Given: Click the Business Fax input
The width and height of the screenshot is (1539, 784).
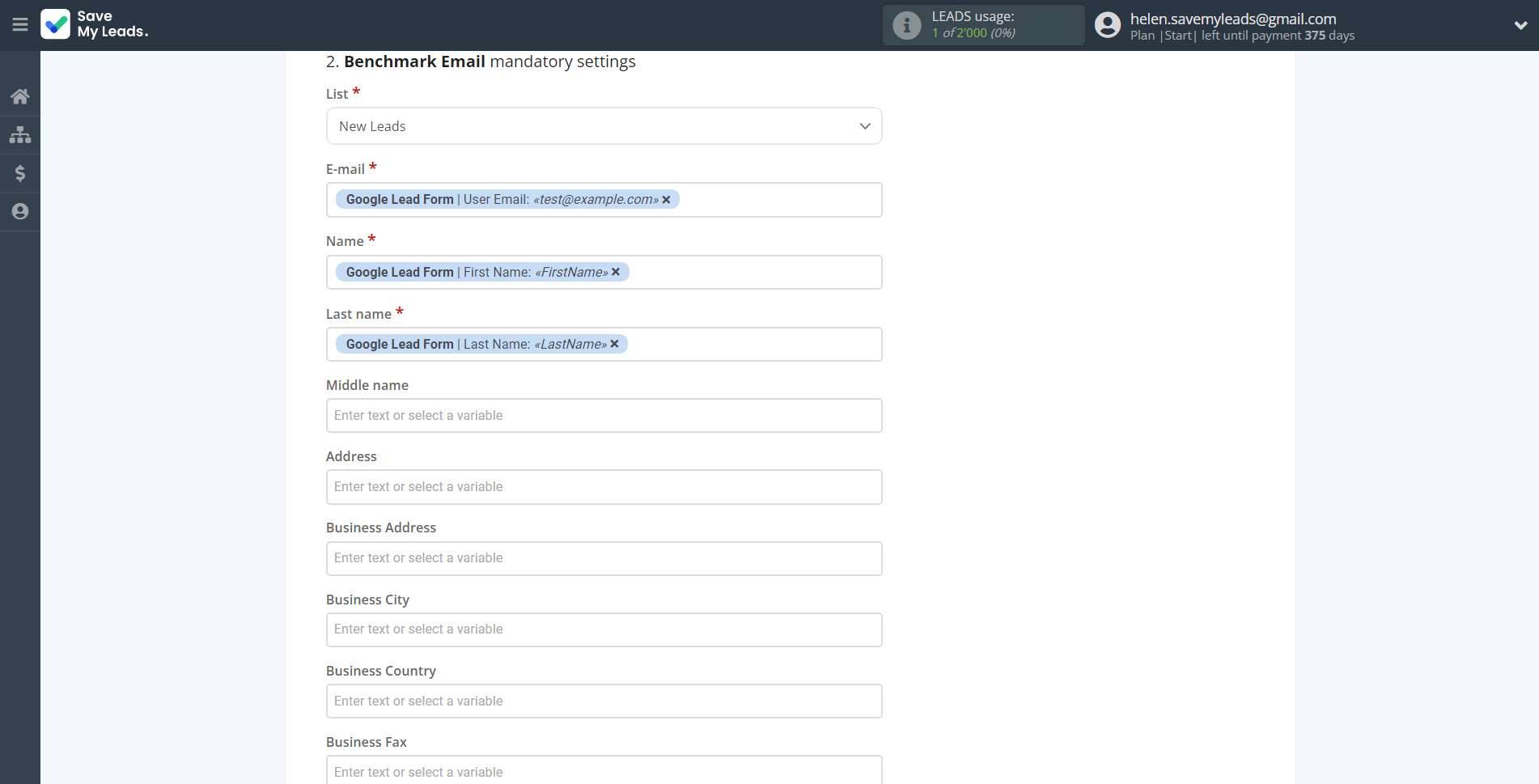Looking at the screenshot, I should tap(604, 769).
